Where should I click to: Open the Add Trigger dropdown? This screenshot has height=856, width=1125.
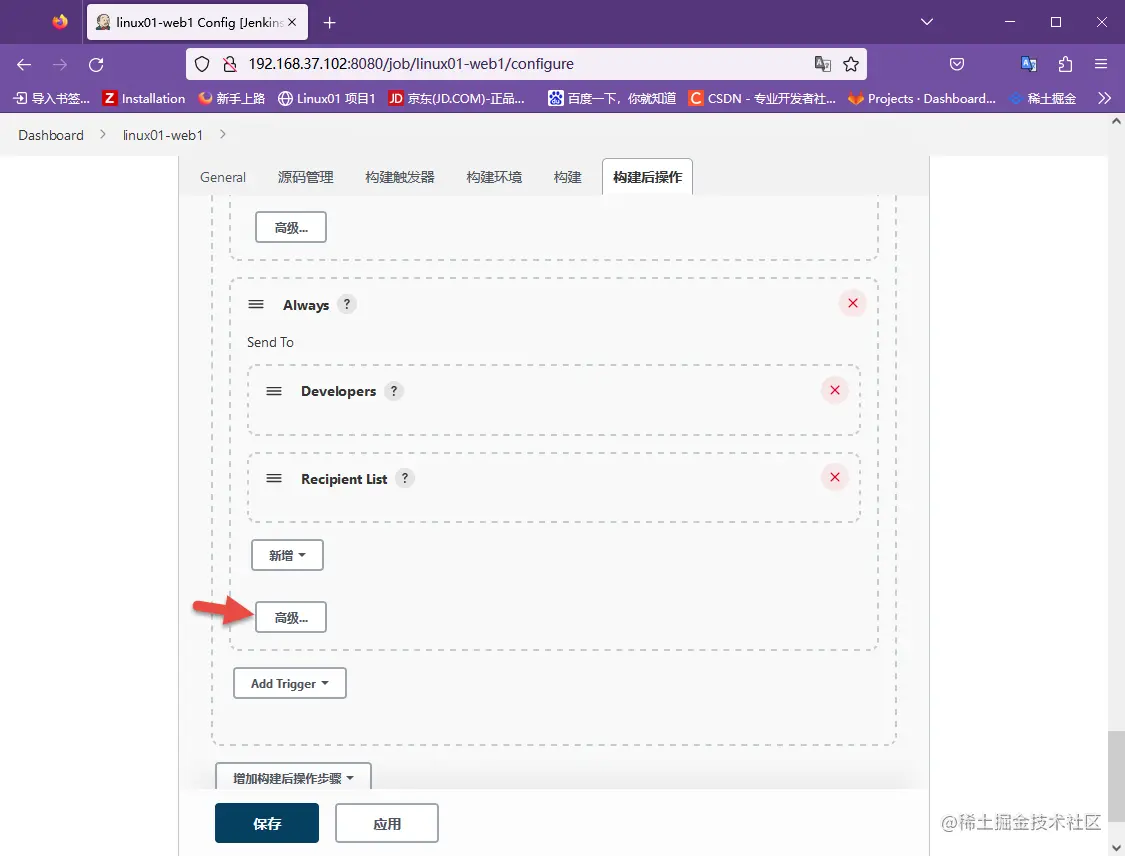tap(290, 684)
